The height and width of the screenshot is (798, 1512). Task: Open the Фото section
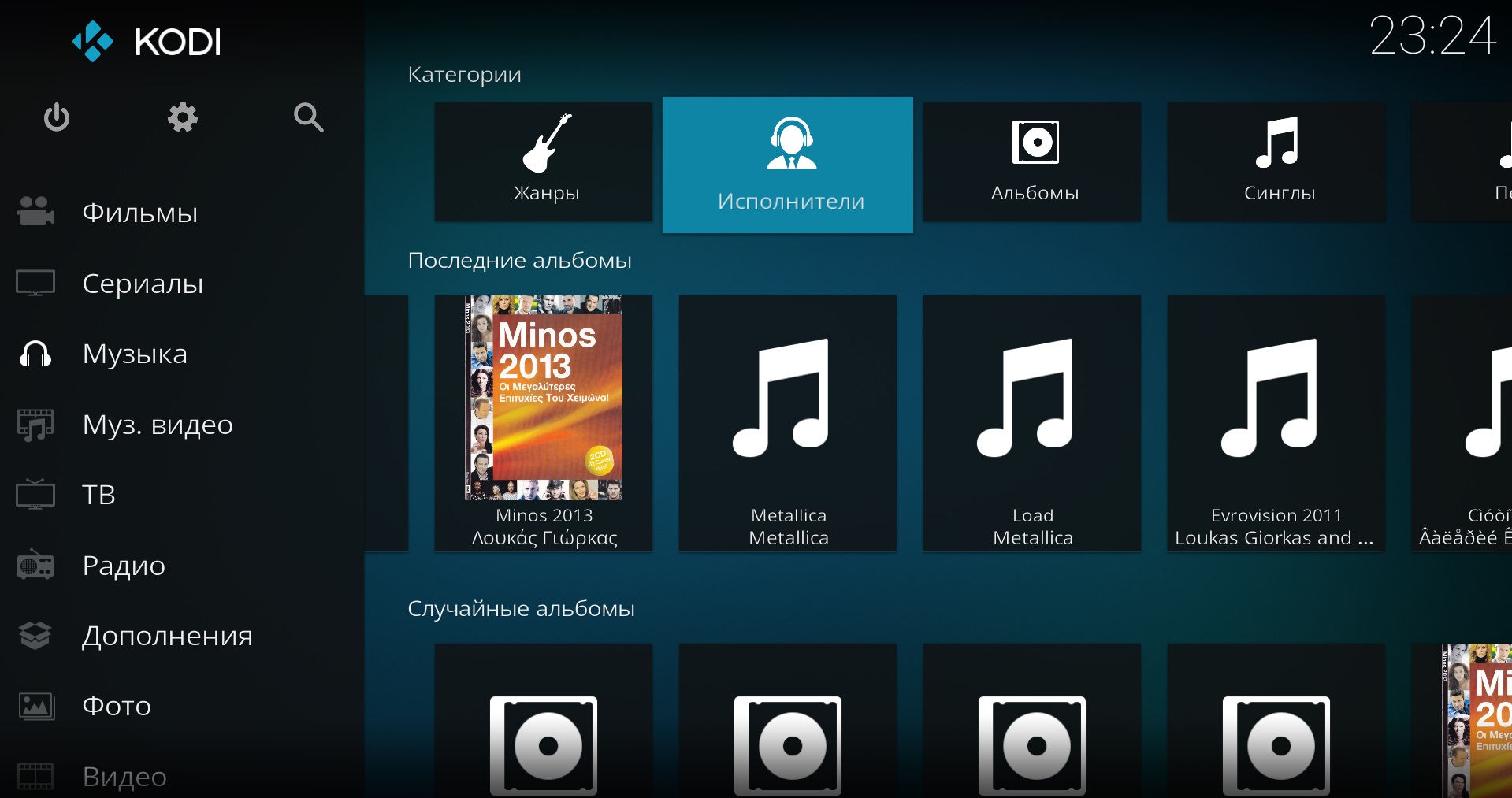click(x=117, y=705)
